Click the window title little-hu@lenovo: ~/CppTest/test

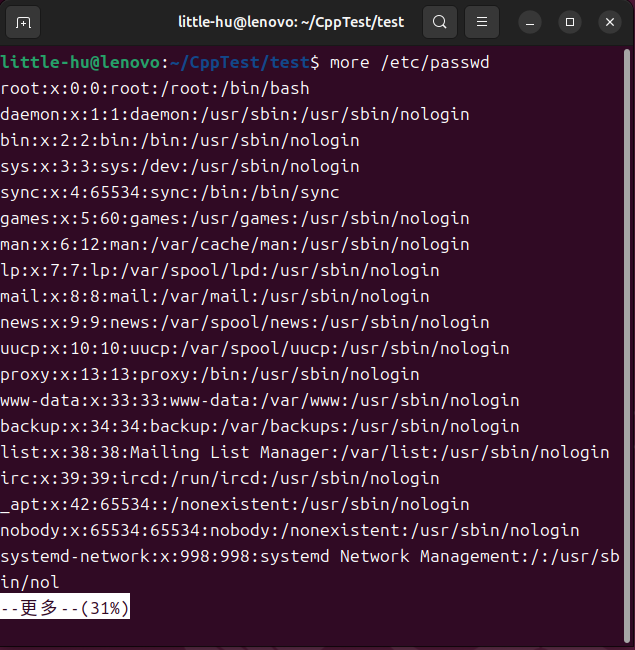(291, 22)
